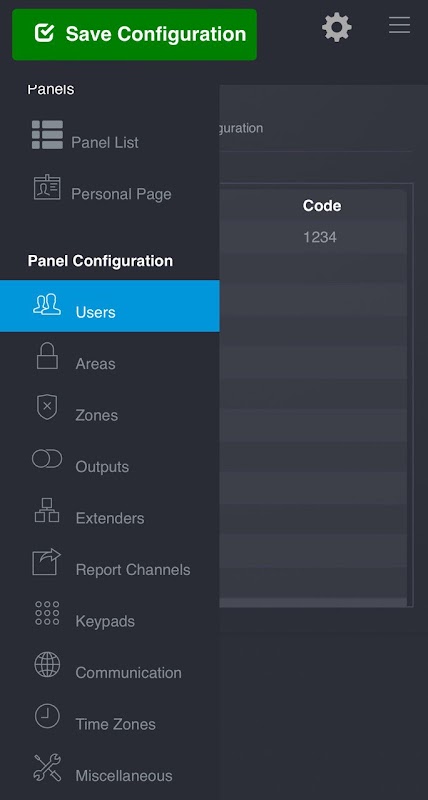Viewport: 428px width, 800px height.
Task: Toggle the hamburger menu icon
Action: point(399,25)
